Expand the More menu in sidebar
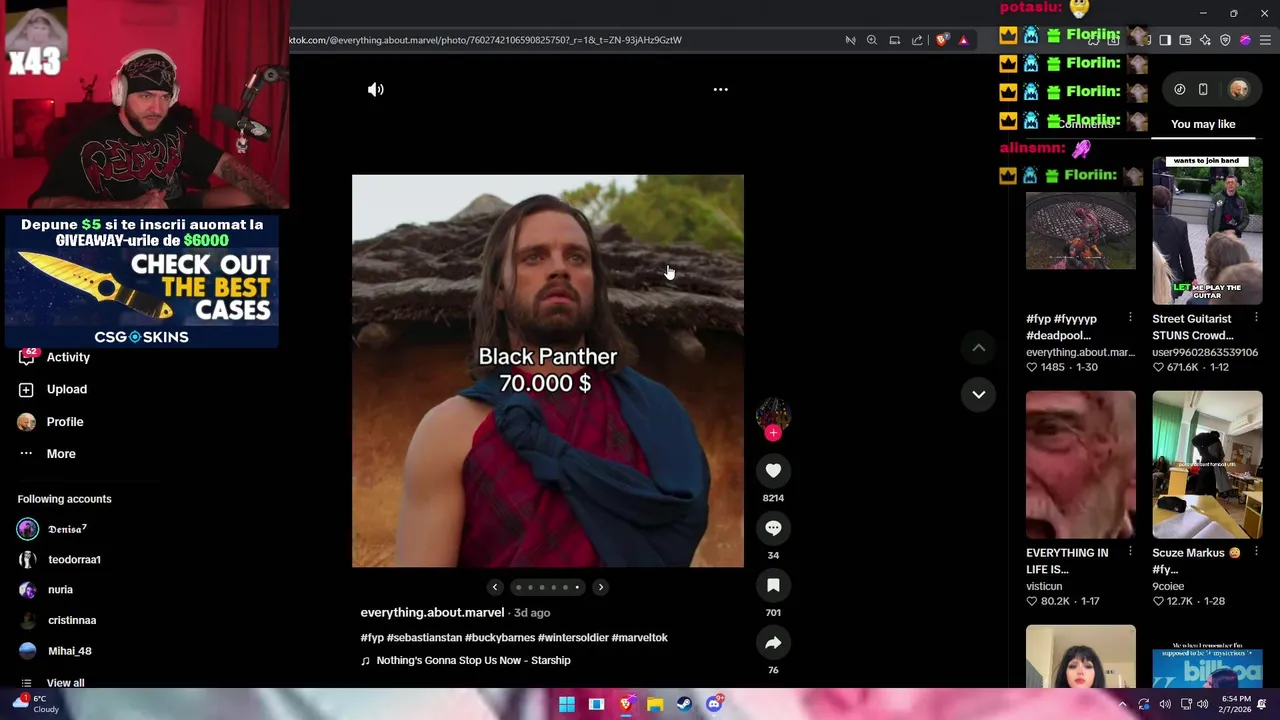The width and height of the screenshot is (1280, 720). pos(61,454)
